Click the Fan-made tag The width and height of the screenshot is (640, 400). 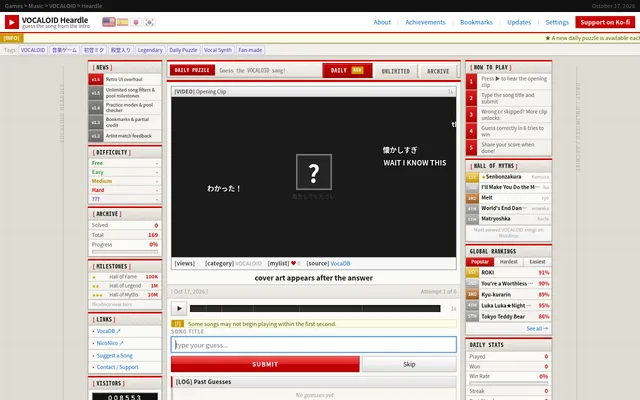pos(250,50)
